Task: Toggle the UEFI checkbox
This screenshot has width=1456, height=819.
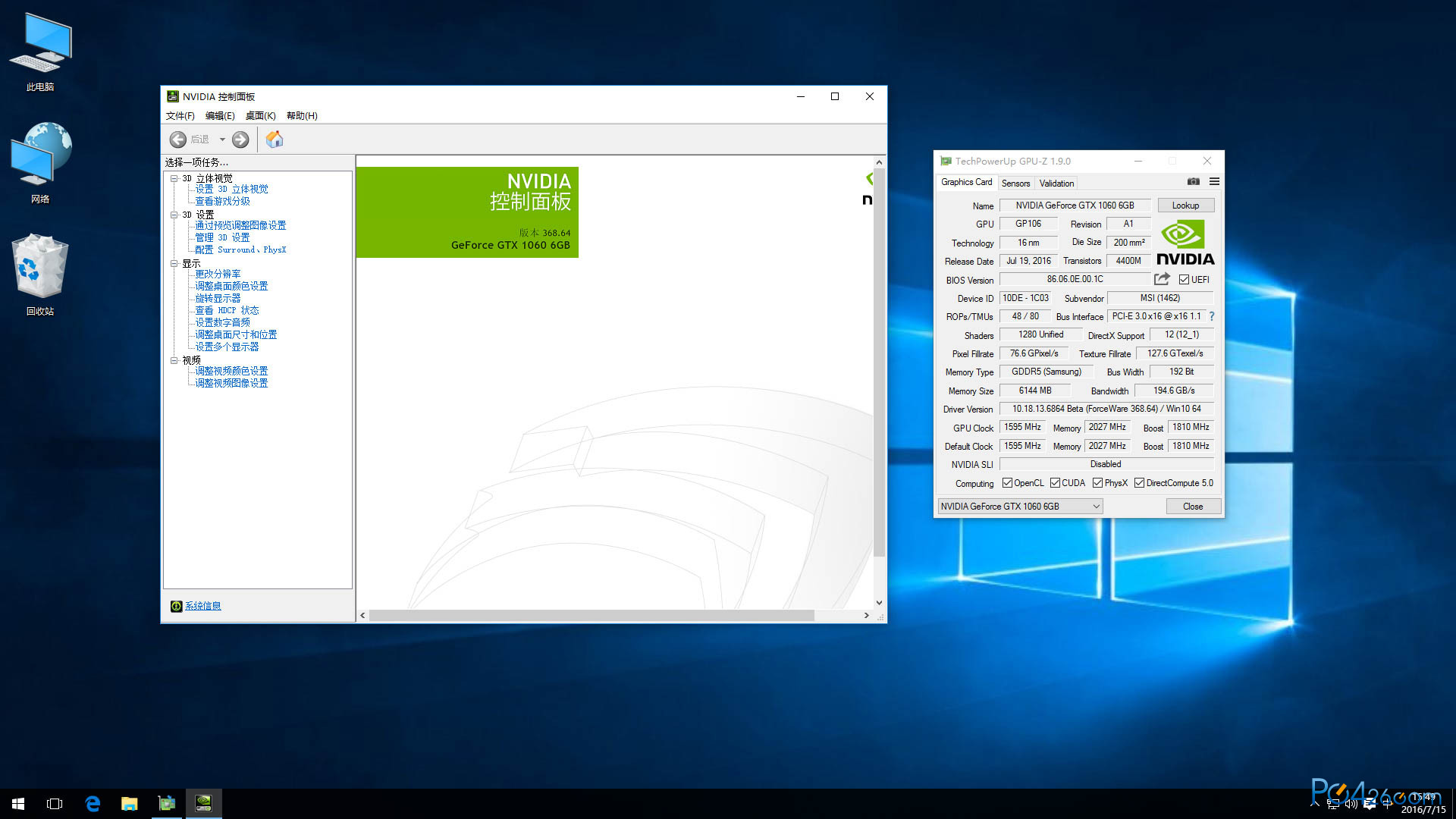Action: click(1184, 280)
